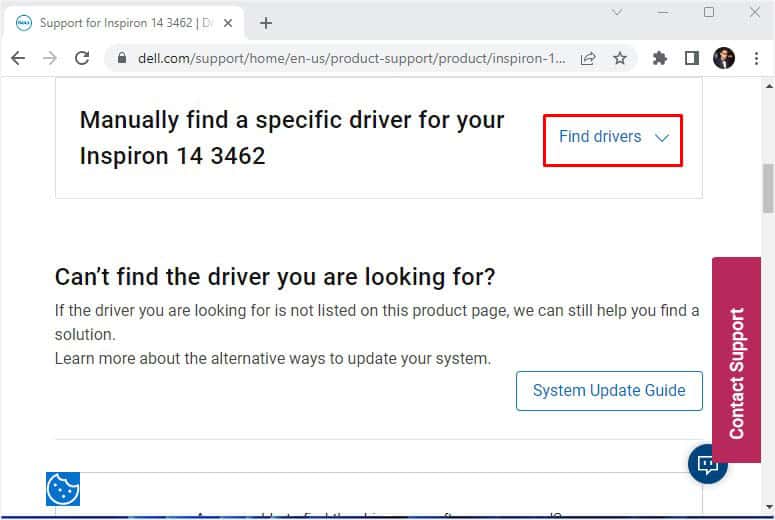The width and height of the screenshot is (775, 520).
Task: Click the forward navigation arrow
Action: point(49,58)
